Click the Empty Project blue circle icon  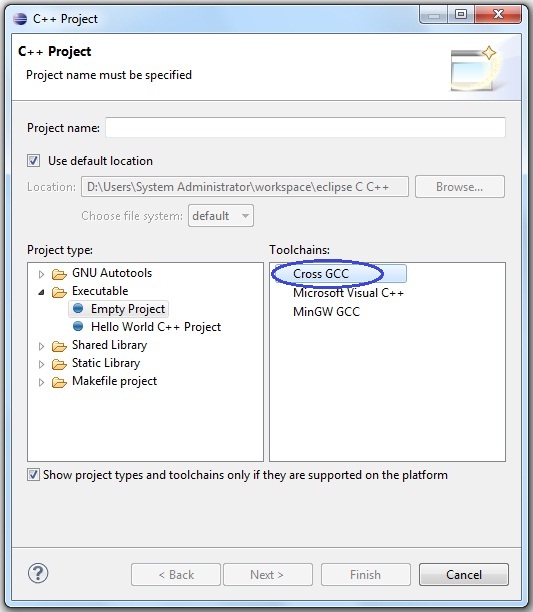click(78, 308)
